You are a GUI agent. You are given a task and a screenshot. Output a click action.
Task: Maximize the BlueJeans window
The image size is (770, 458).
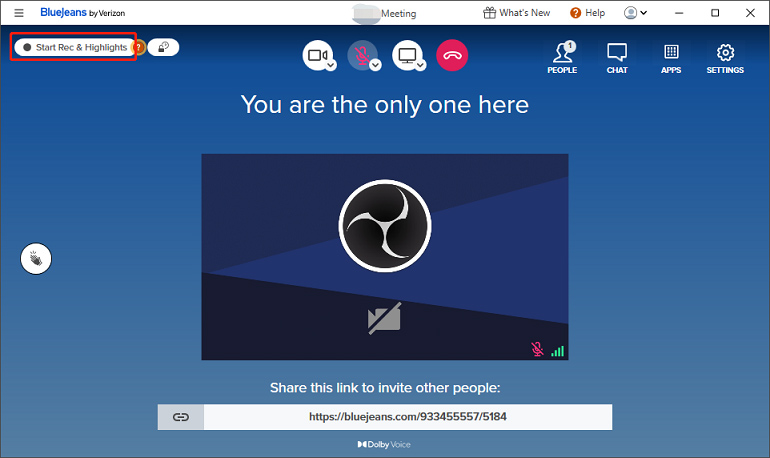715,13
